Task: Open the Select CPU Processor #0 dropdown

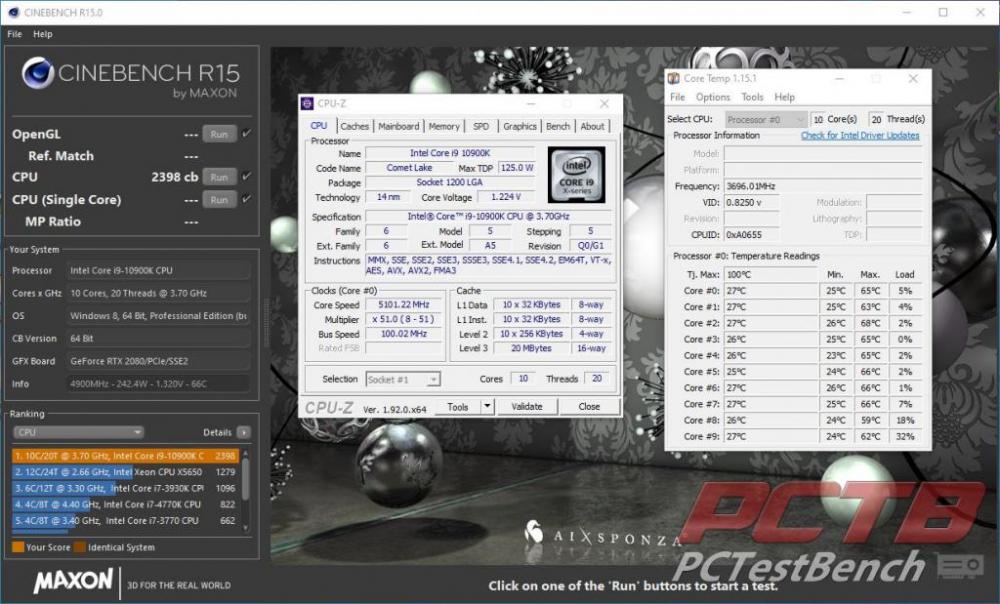Action: click(x=766, y=119)
